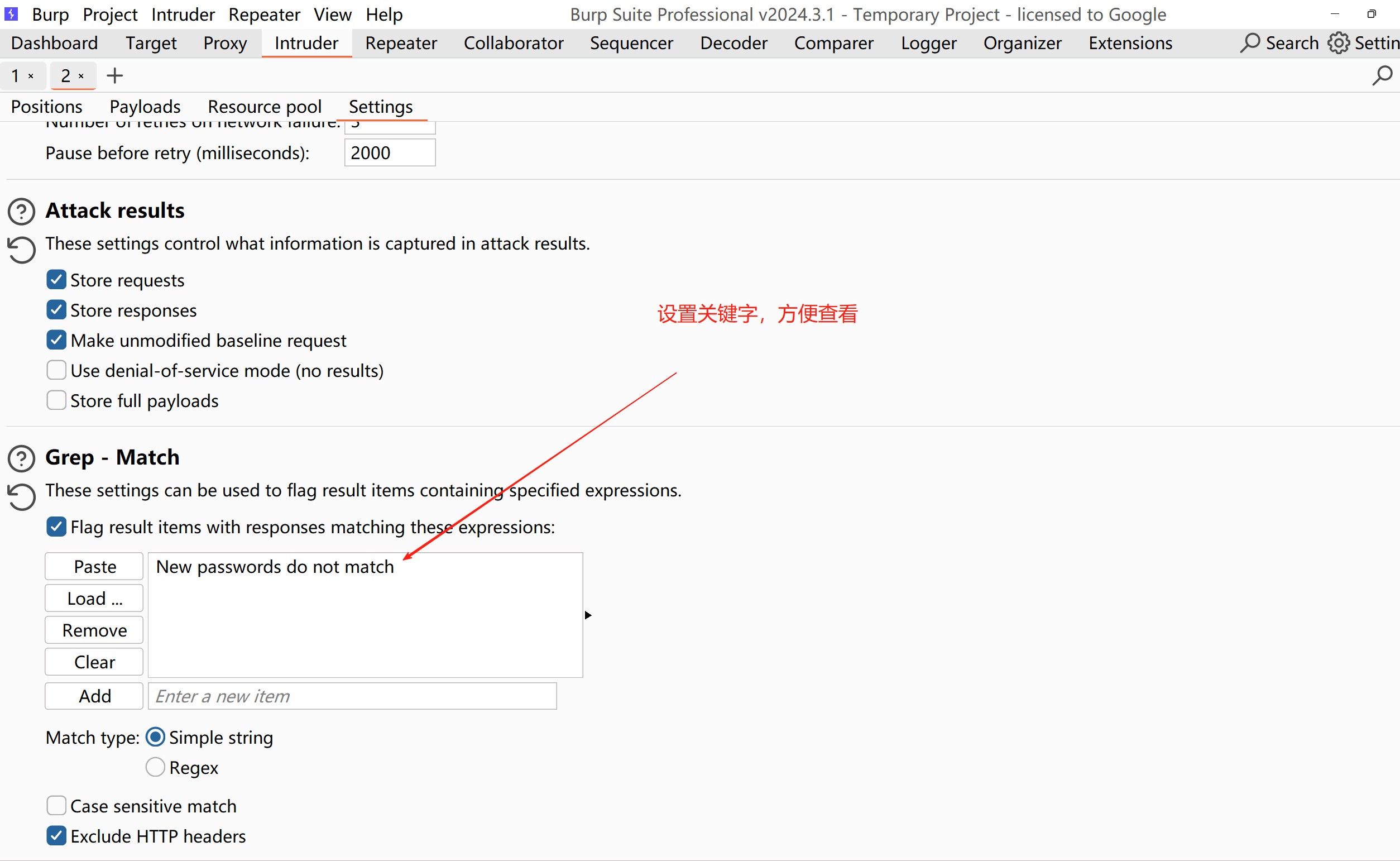Add a new Intruder tab with plus

tap(115, 76)
